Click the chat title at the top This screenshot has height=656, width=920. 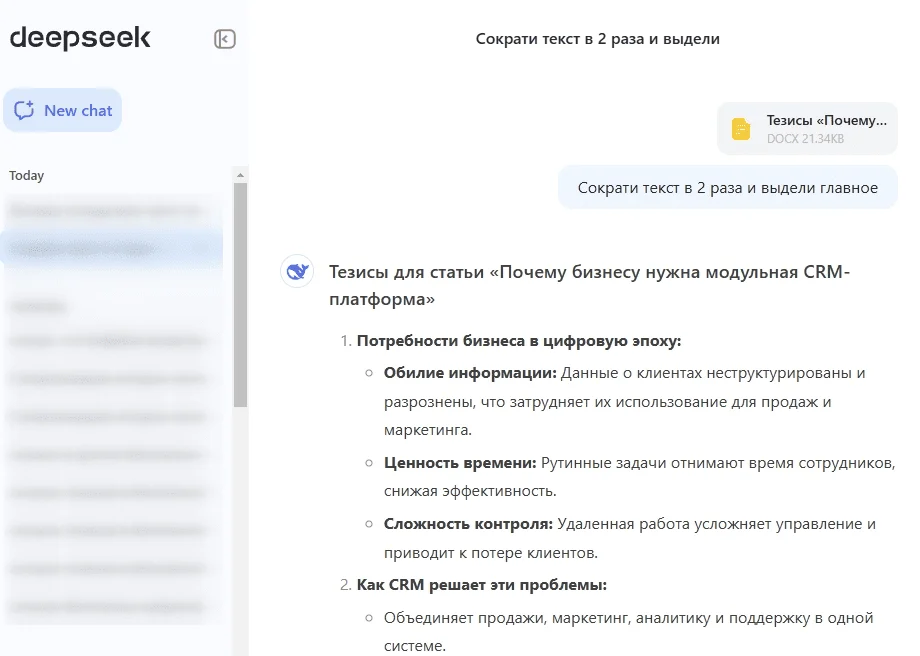(597, 39)
